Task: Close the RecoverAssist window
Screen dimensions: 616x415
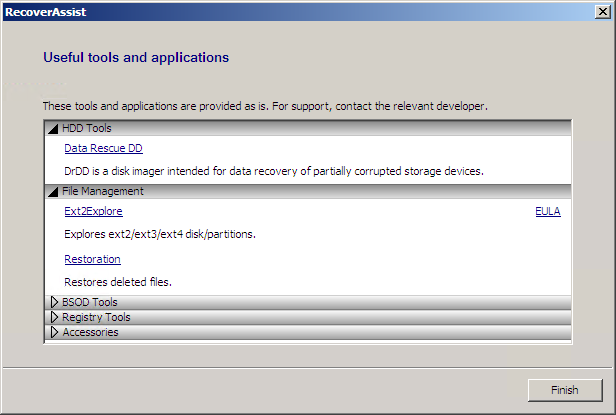Action: (x=603, y=12)
